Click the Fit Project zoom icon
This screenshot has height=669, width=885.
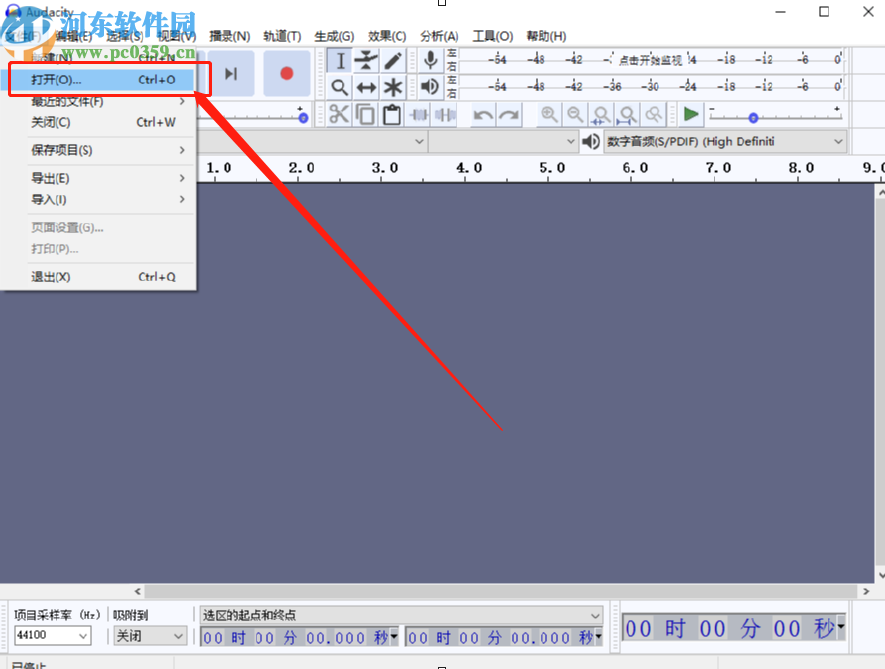point(628,115)
